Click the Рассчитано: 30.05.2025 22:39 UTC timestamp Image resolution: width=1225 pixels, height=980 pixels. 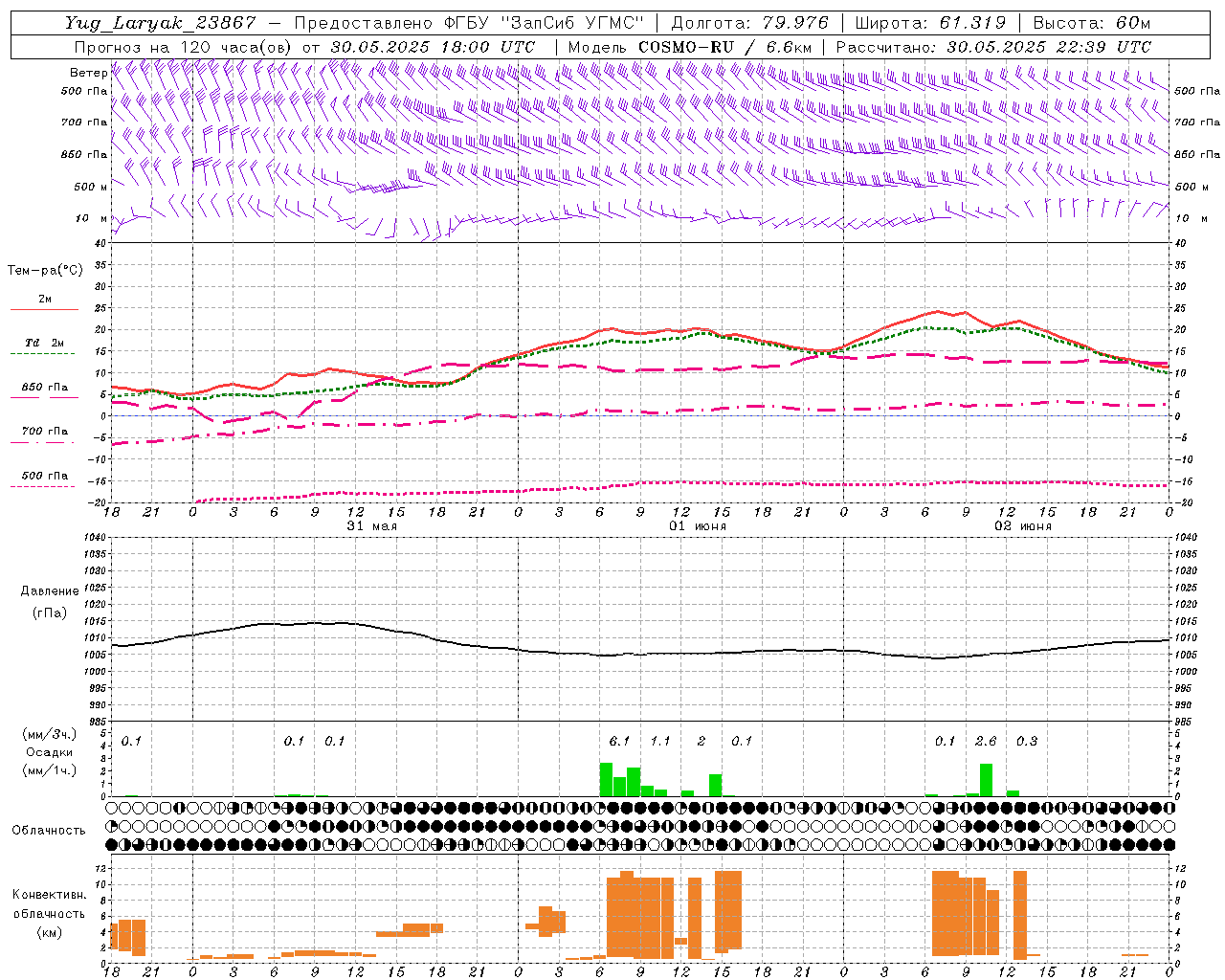pos(994,47)
